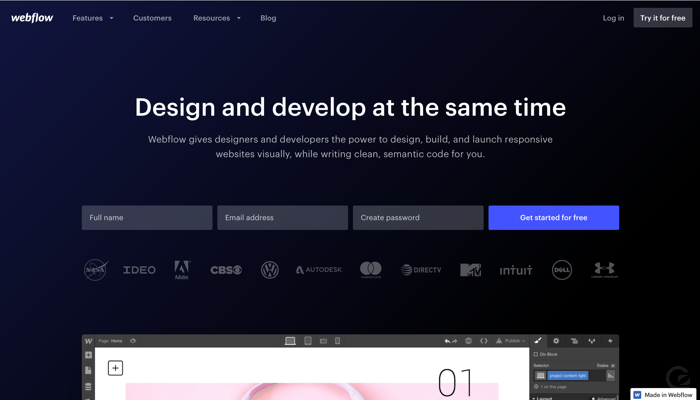Image resolution: width=700 pixels, height=400 pixels.
Task: Click the globe icon in Designer toolbar
Action: tap(468, 341)
